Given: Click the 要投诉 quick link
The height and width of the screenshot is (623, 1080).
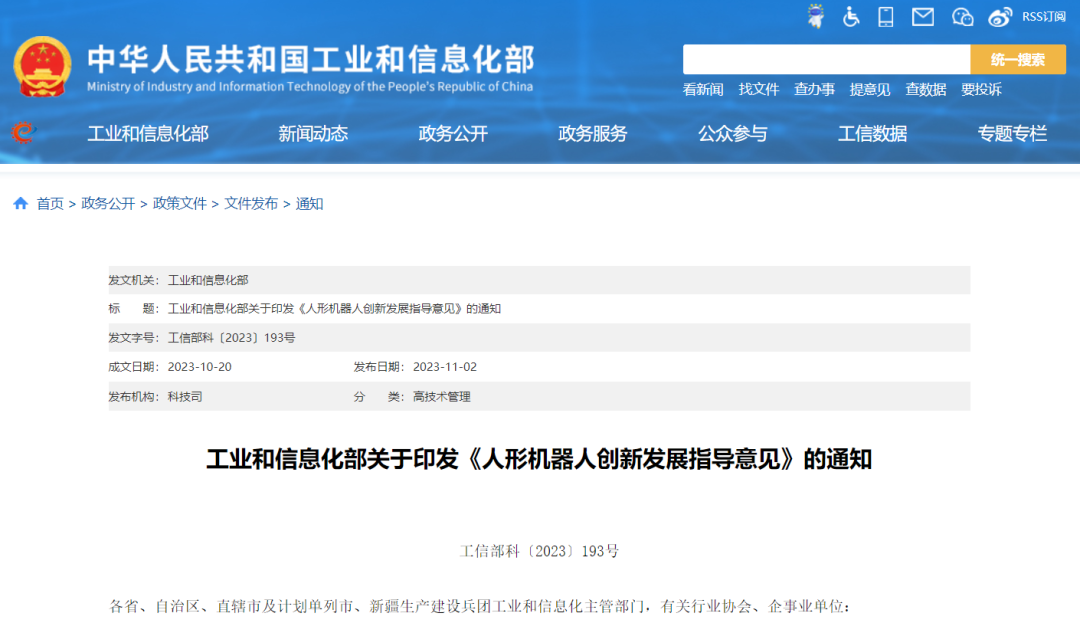Looking at the screenshot, I should click(x=981, y=89).
